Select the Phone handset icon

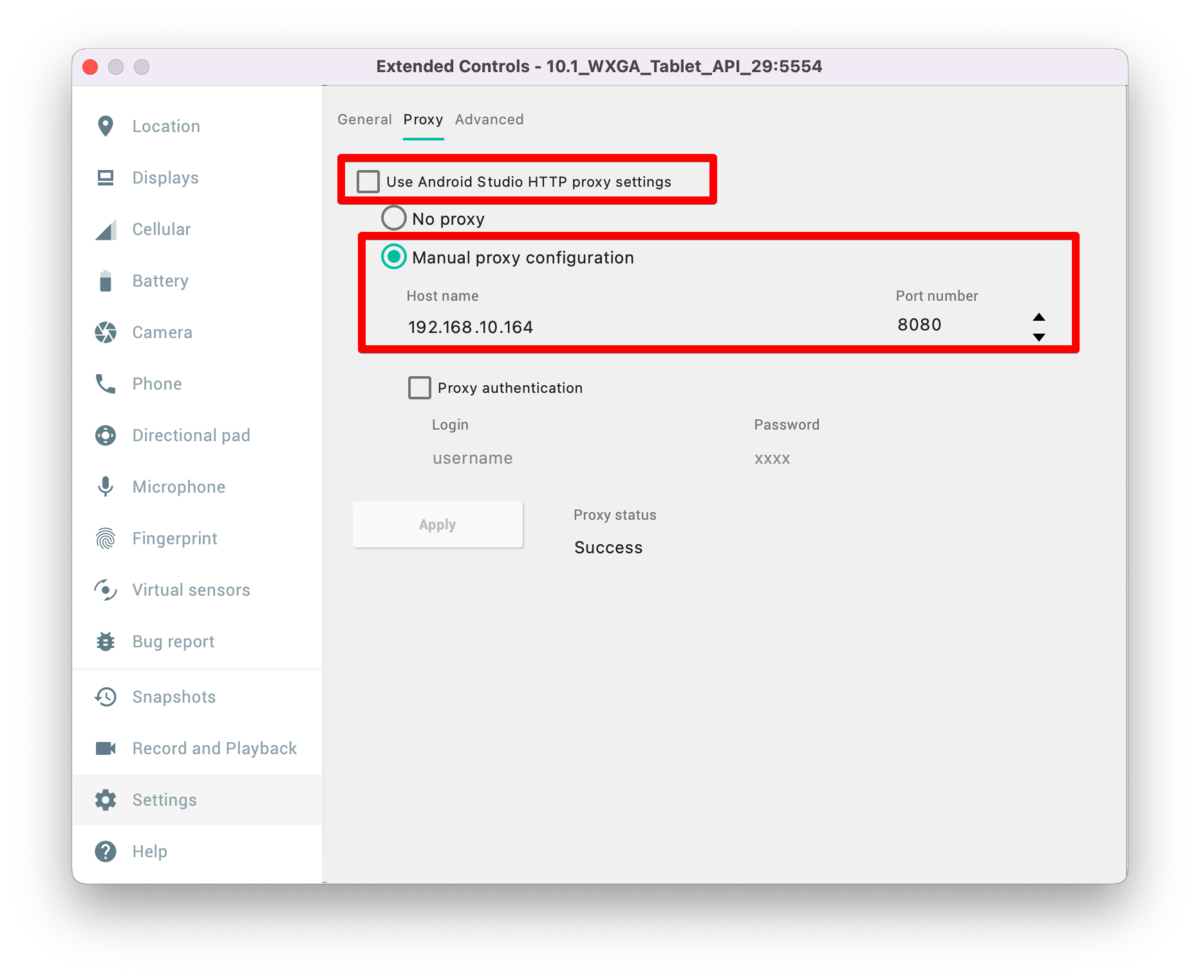tap(105, 384)
